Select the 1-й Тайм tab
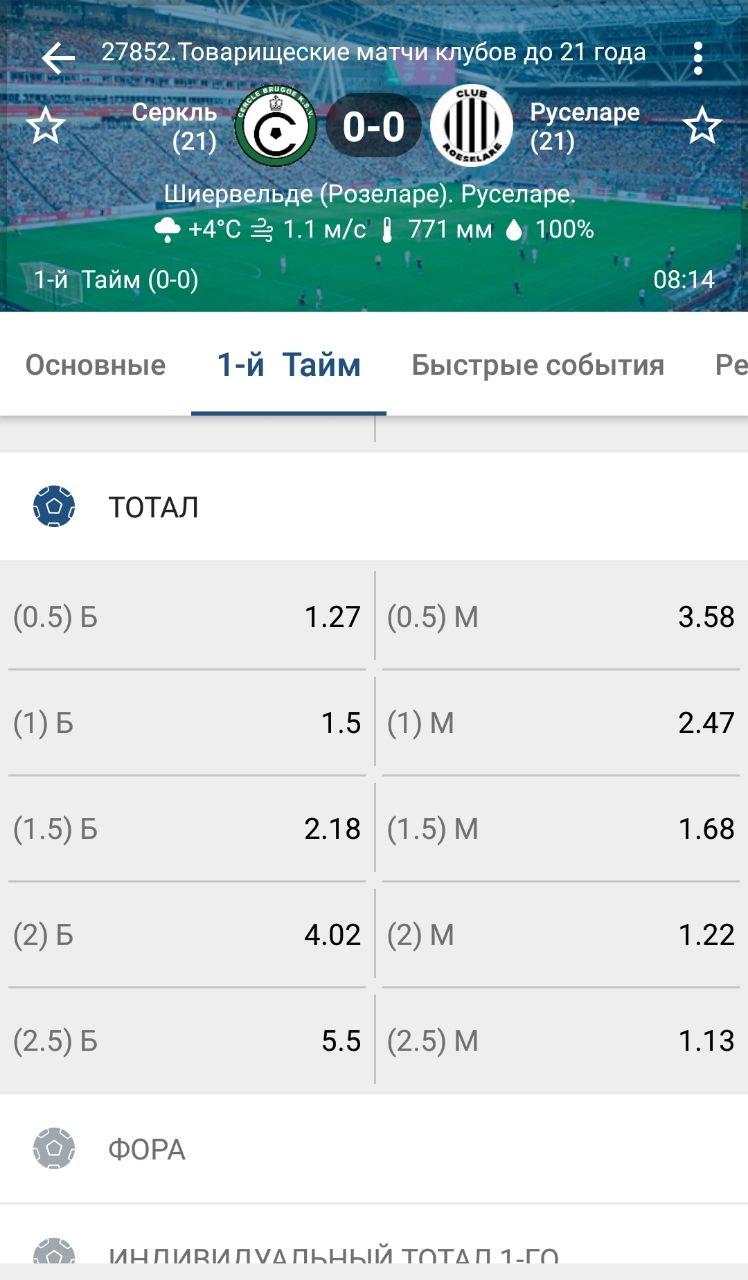The width and height of the screenshot is (748, 1280). pos(289,365)
